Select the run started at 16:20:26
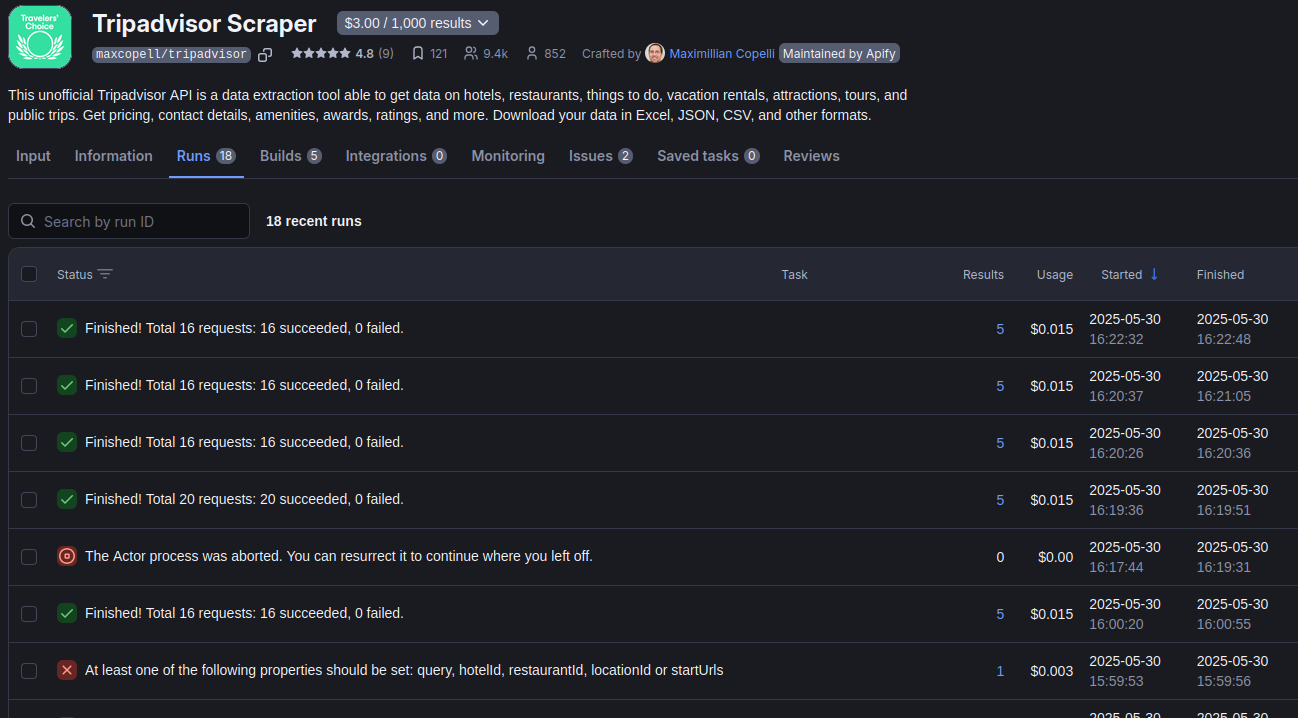This screenshot has height=718, width=1298. [x=29, y=443]
